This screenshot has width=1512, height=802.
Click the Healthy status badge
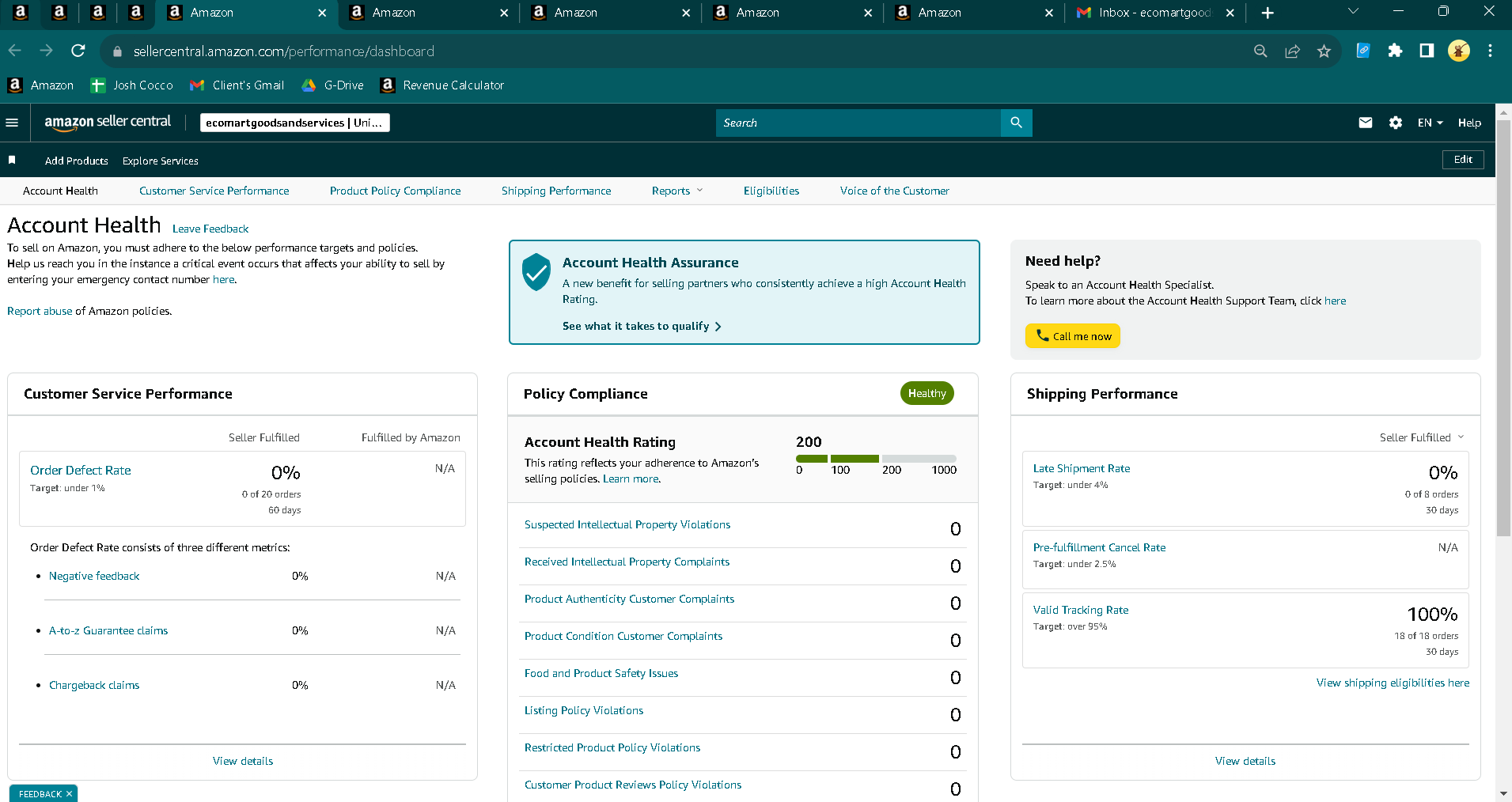point(927,393)
